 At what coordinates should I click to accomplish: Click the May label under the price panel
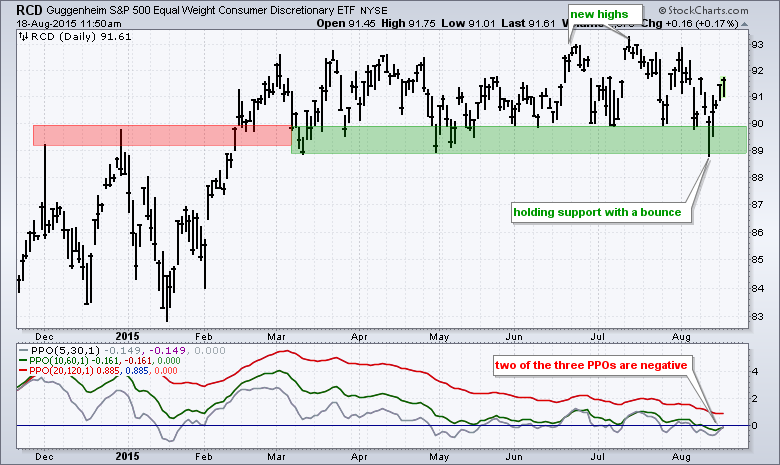coord(439,337)
